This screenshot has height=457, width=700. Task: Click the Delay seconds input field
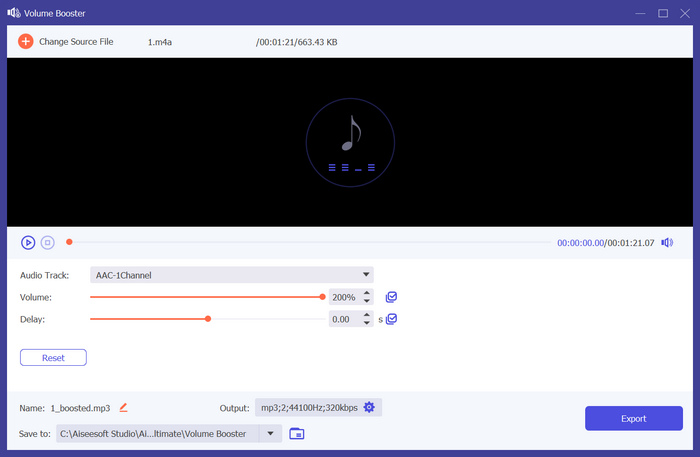(x=344, y=319)
